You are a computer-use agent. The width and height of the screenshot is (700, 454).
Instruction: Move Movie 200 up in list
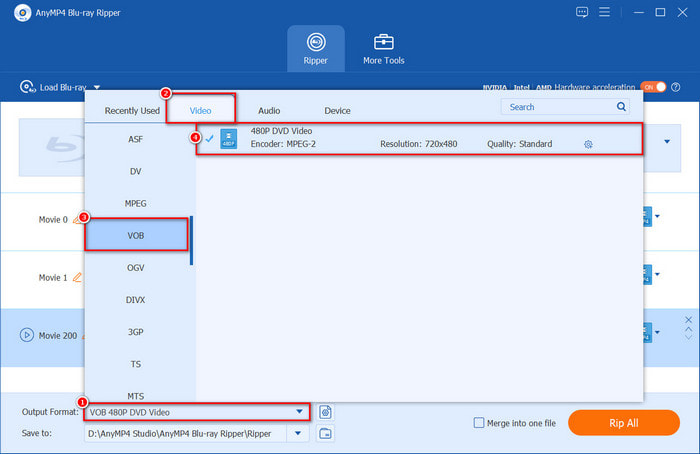coord(688,329)
